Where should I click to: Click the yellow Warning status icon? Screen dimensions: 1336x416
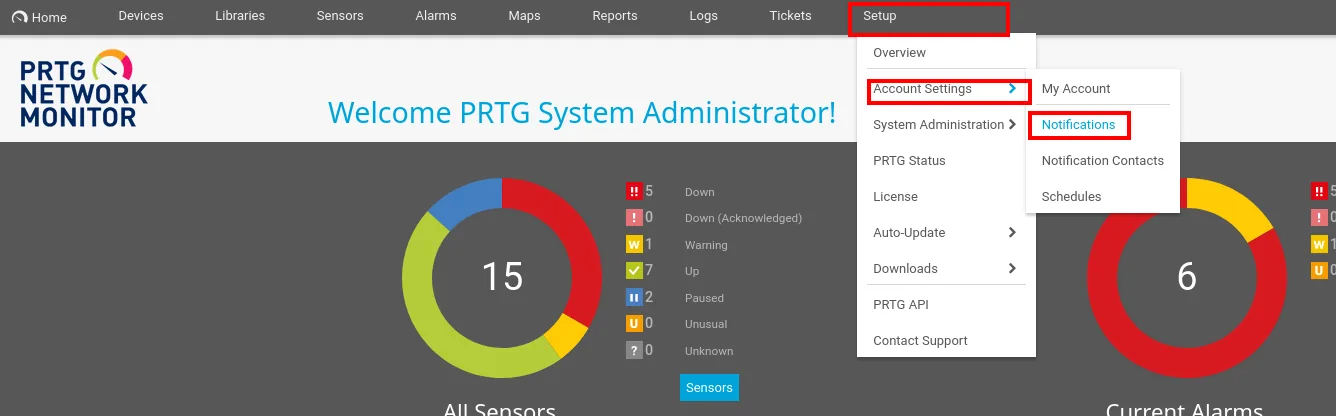633,244
